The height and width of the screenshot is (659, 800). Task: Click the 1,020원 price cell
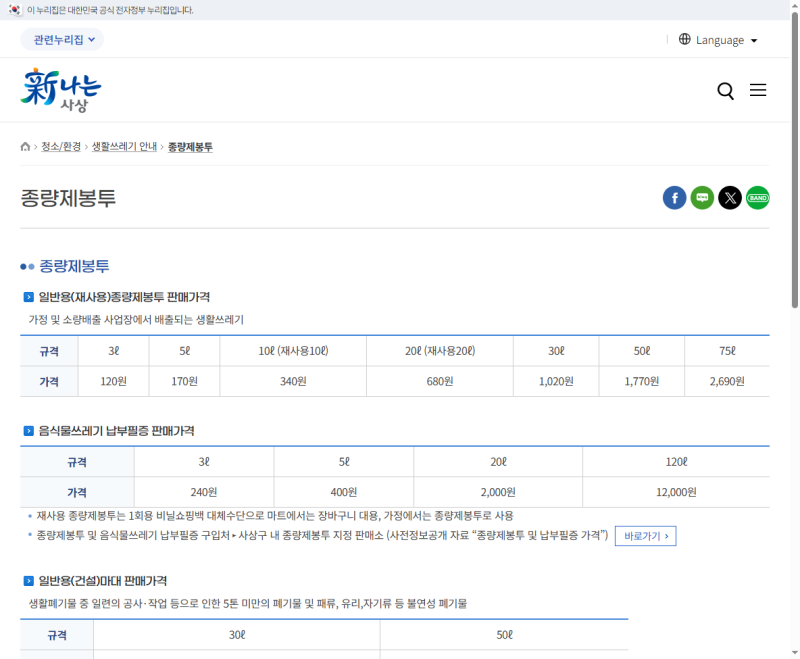coord(556,382)
